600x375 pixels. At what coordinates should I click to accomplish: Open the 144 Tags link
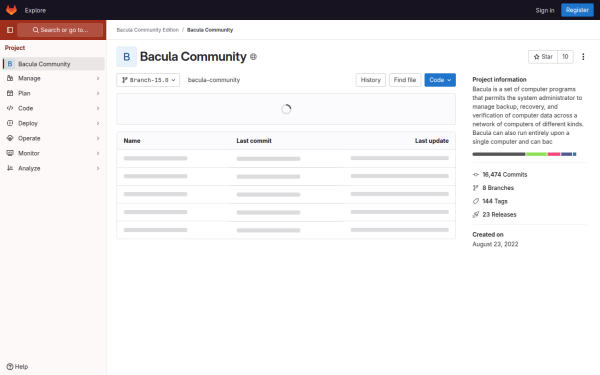point(495,201)
